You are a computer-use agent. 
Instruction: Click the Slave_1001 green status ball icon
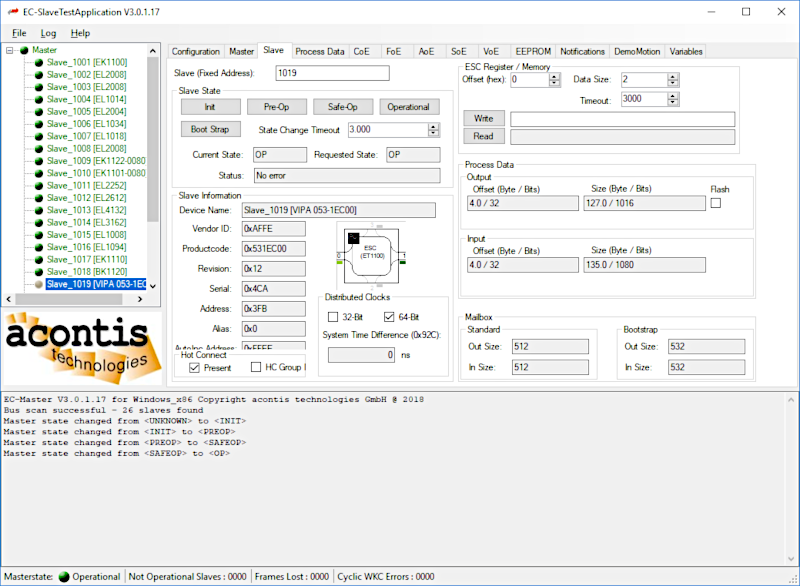coord(38,62)
